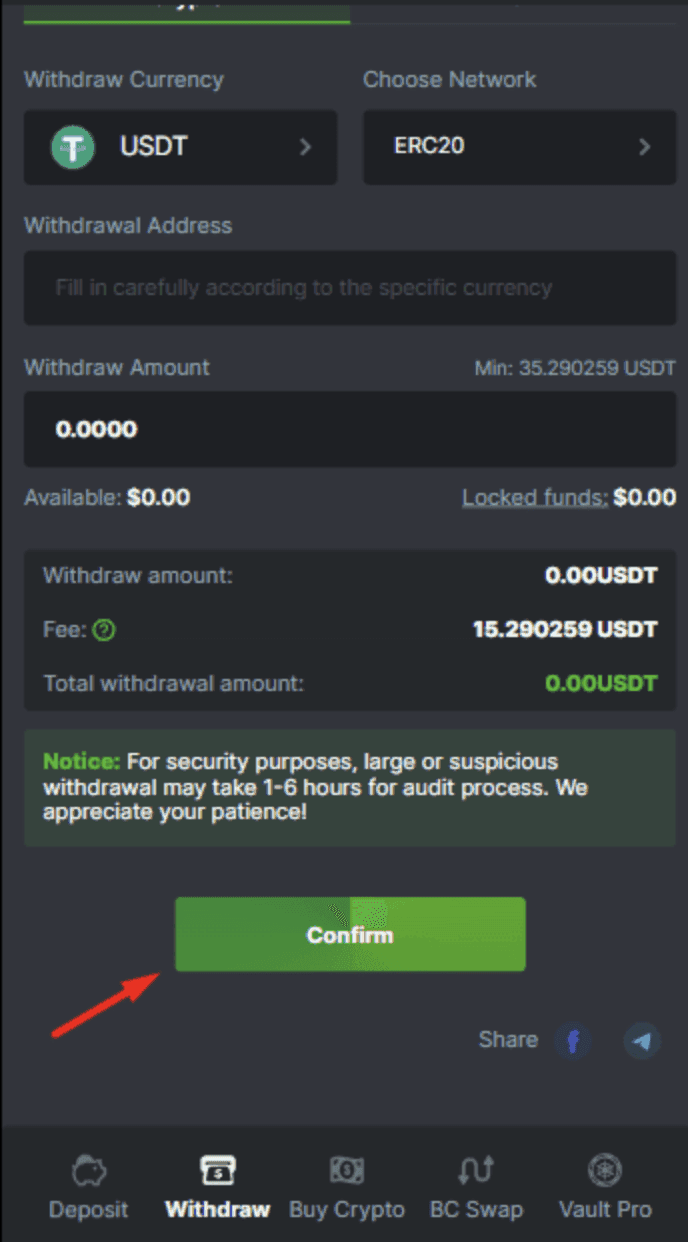688x1242 pixels.
Task: Open the Withdraw Currency selector
Action: click(180, 147)
